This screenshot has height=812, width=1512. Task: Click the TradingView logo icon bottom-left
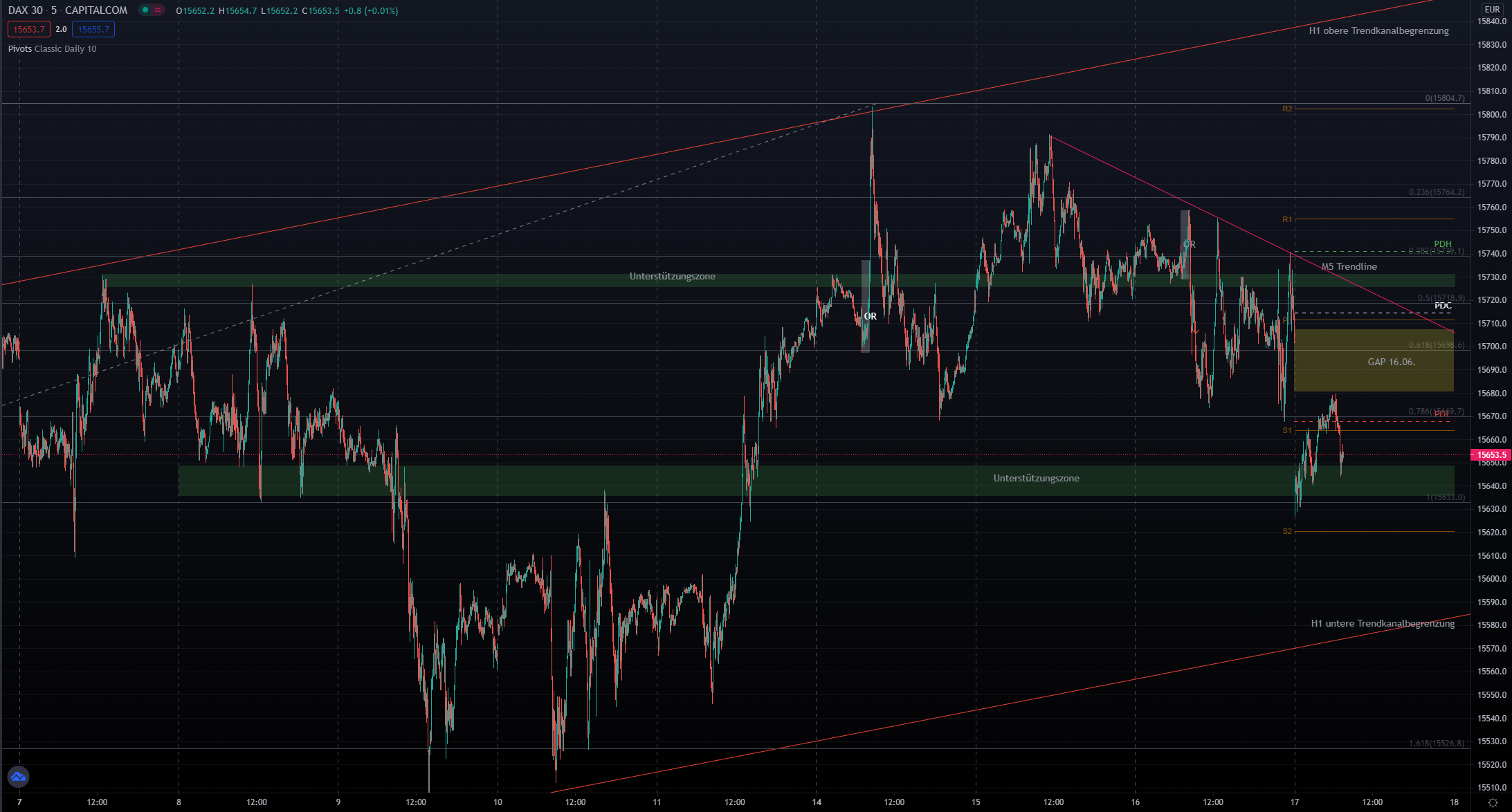coord(18,777)
